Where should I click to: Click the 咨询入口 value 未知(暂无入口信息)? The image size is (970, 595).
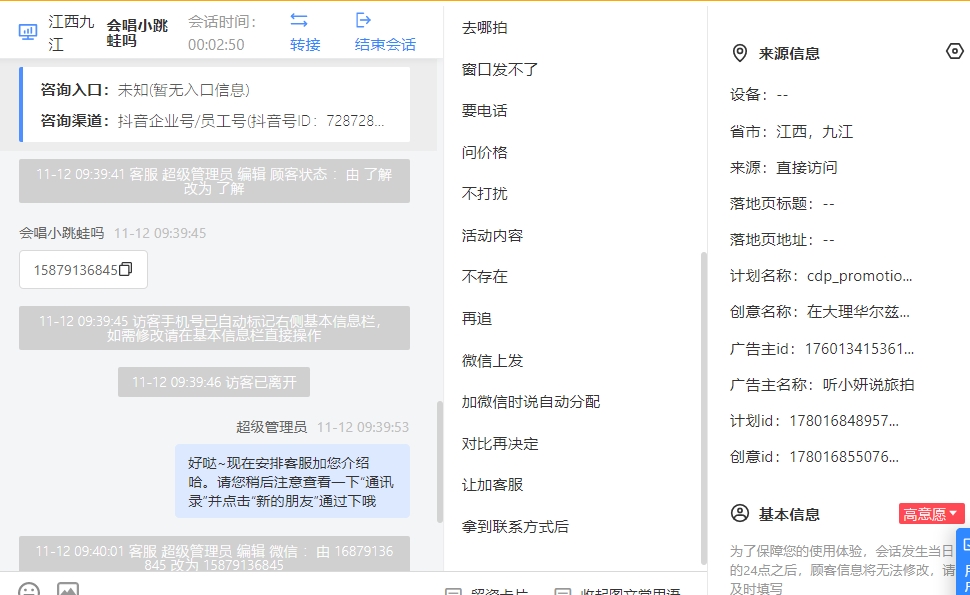click(184, 90)
